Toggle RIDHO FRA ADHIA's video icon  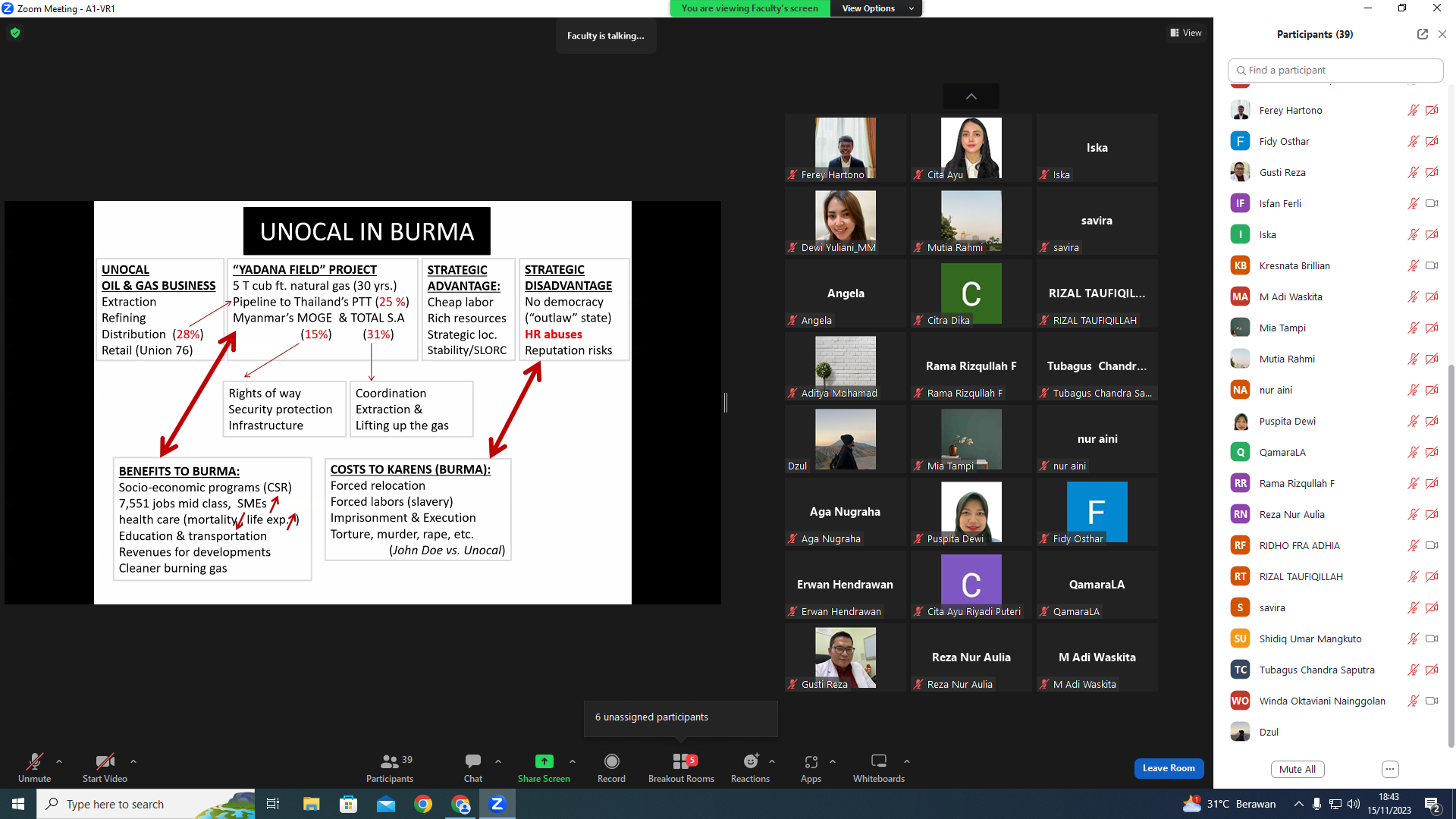coord(1432,545)
